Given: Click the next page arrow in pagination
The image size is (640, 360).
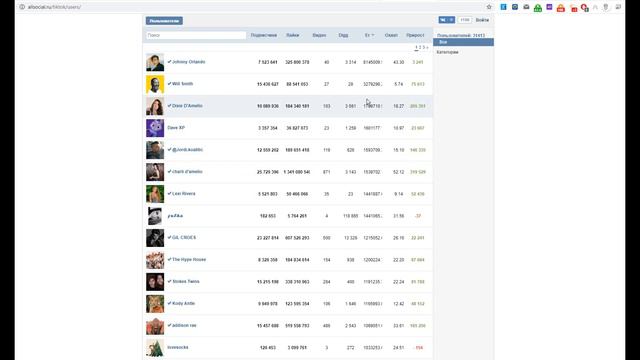Looking at the screenshot, I should pyautogui.click(x=427, y=48).
